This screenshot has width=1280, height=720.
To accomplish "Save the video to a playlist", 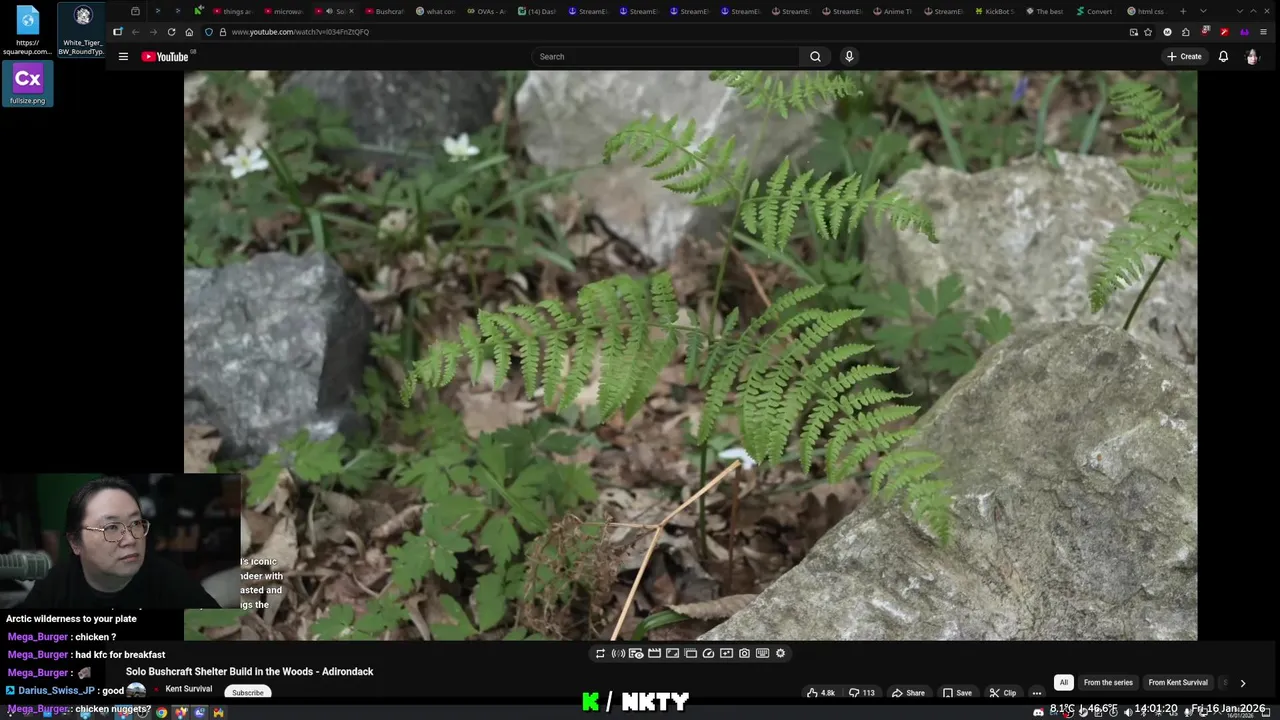I will click(x=957, y=693).
